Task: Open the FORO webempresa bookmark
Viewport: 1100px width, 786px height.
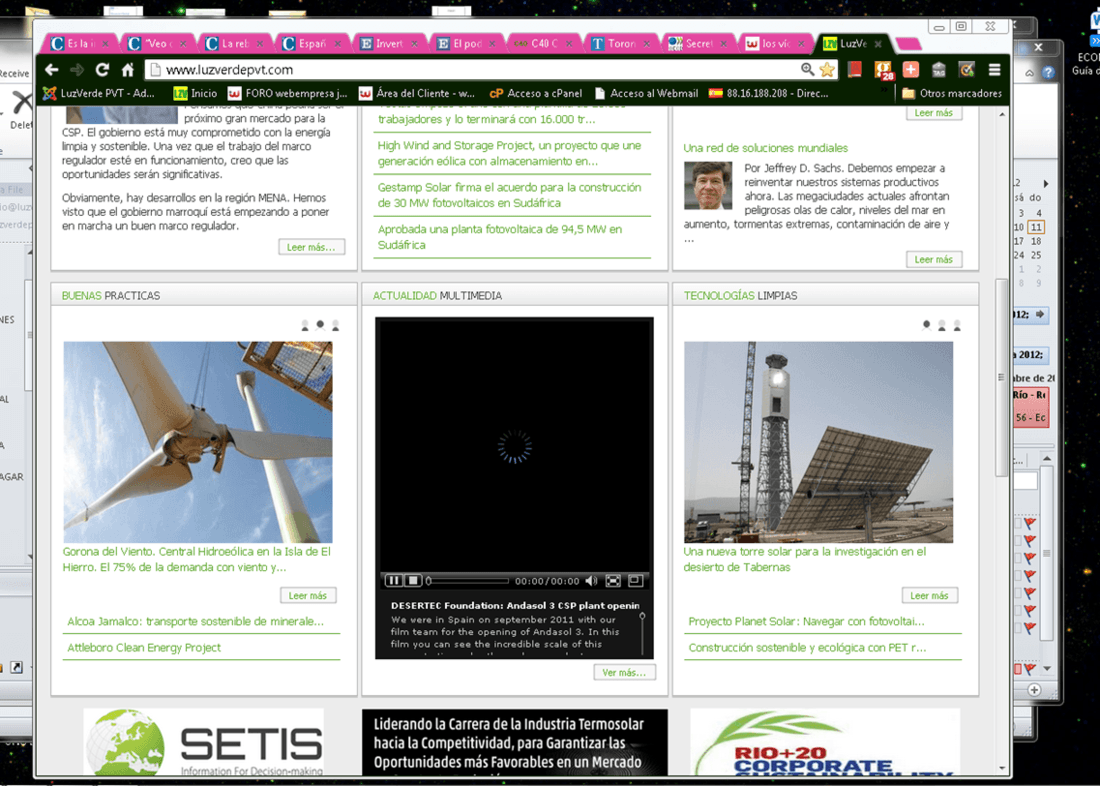Action: 288,93
